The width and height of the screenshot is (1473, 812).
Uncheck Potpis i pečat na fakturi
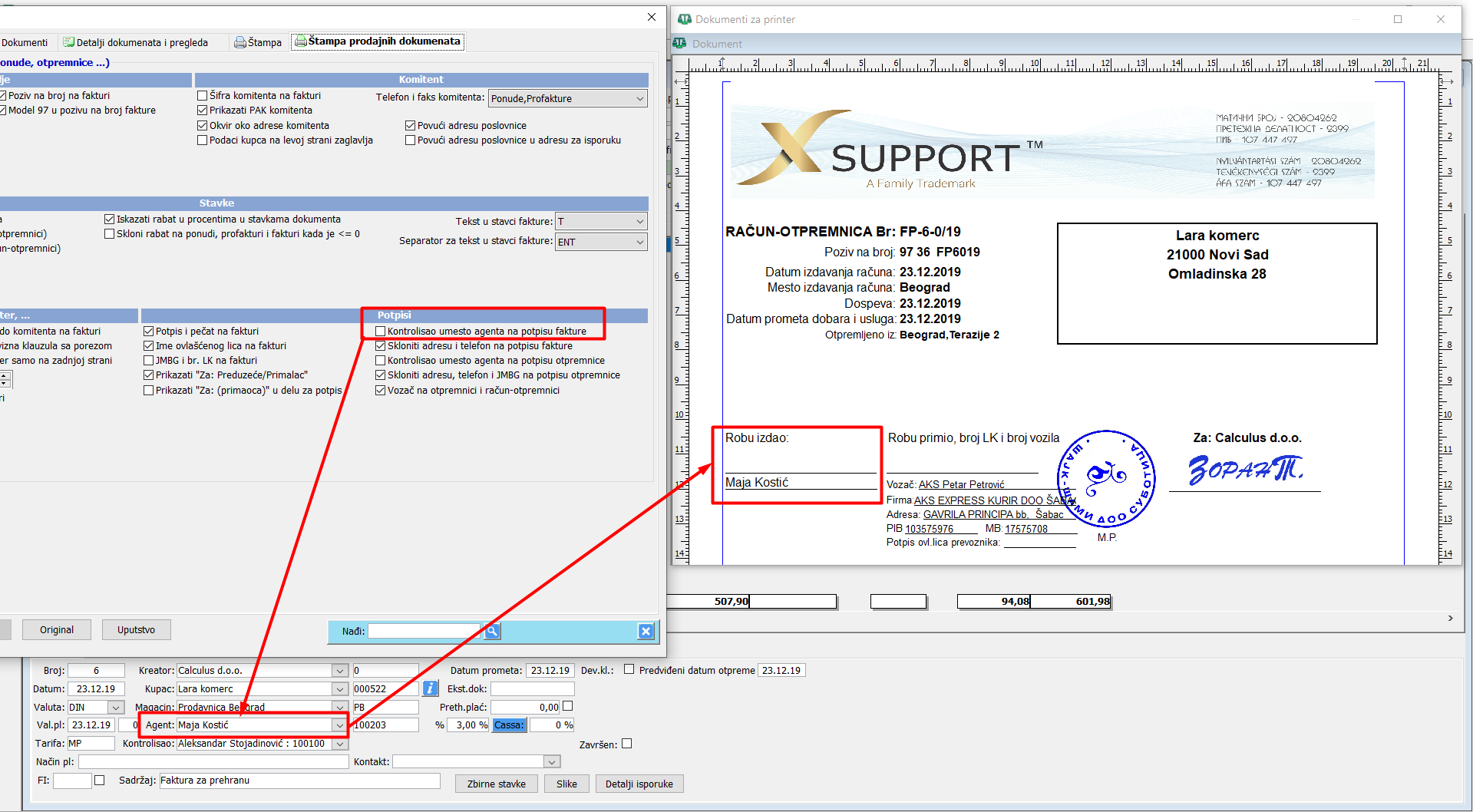148,332
